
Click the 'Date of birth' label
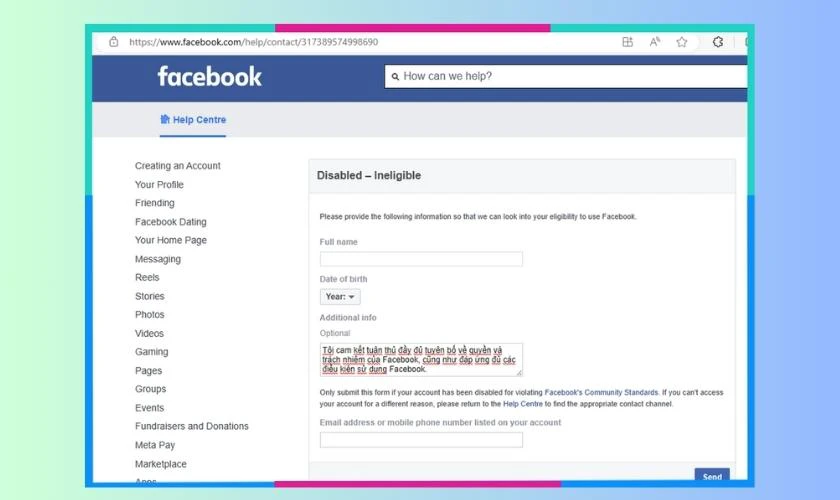tap(343, 279)
